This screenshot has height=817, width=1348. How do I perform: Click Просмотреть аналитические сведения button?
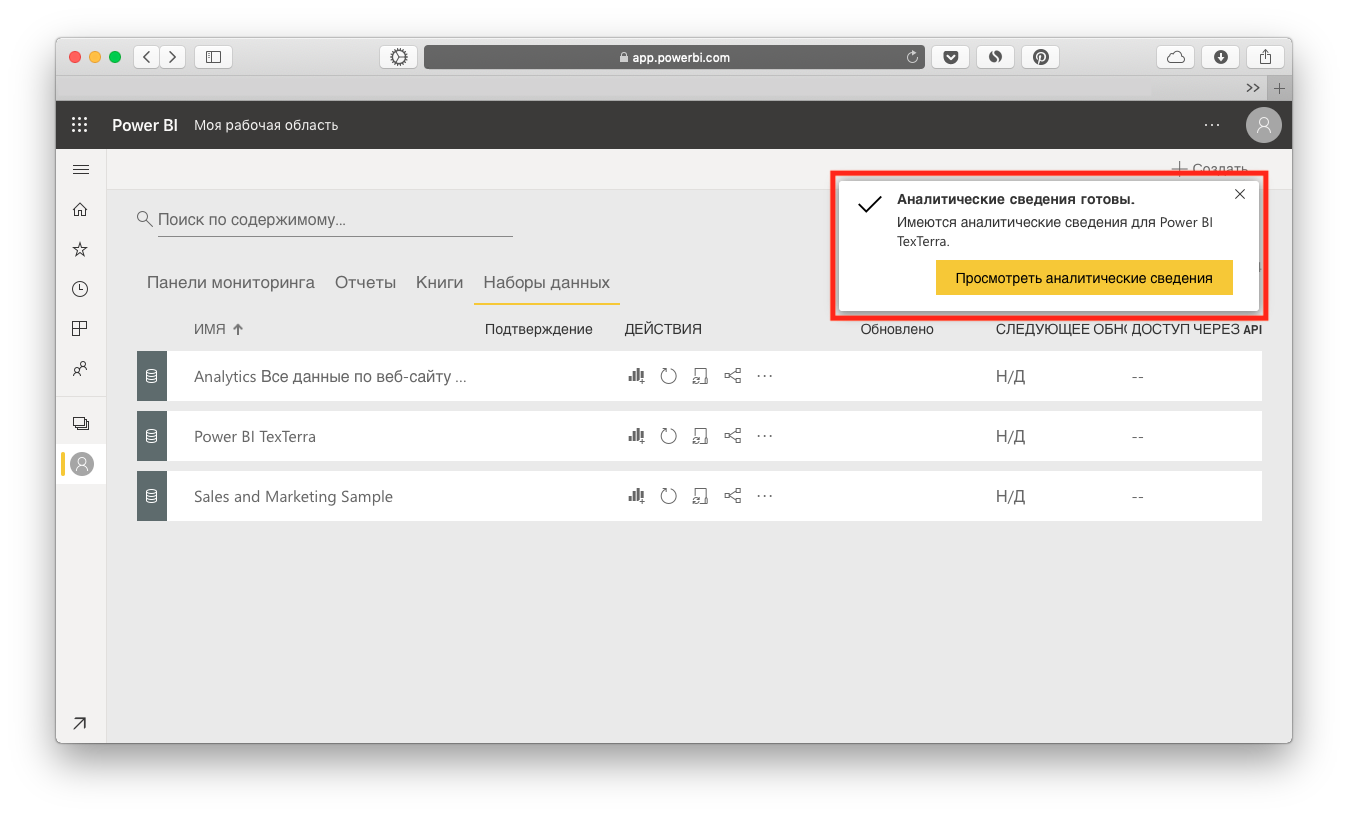[x=1084, y=278]
